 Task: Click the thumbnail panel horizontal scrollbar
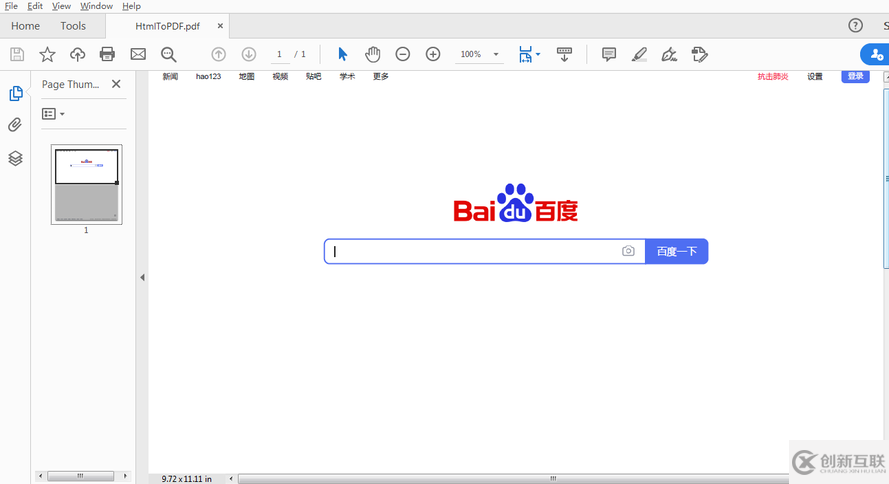point(81,476)
